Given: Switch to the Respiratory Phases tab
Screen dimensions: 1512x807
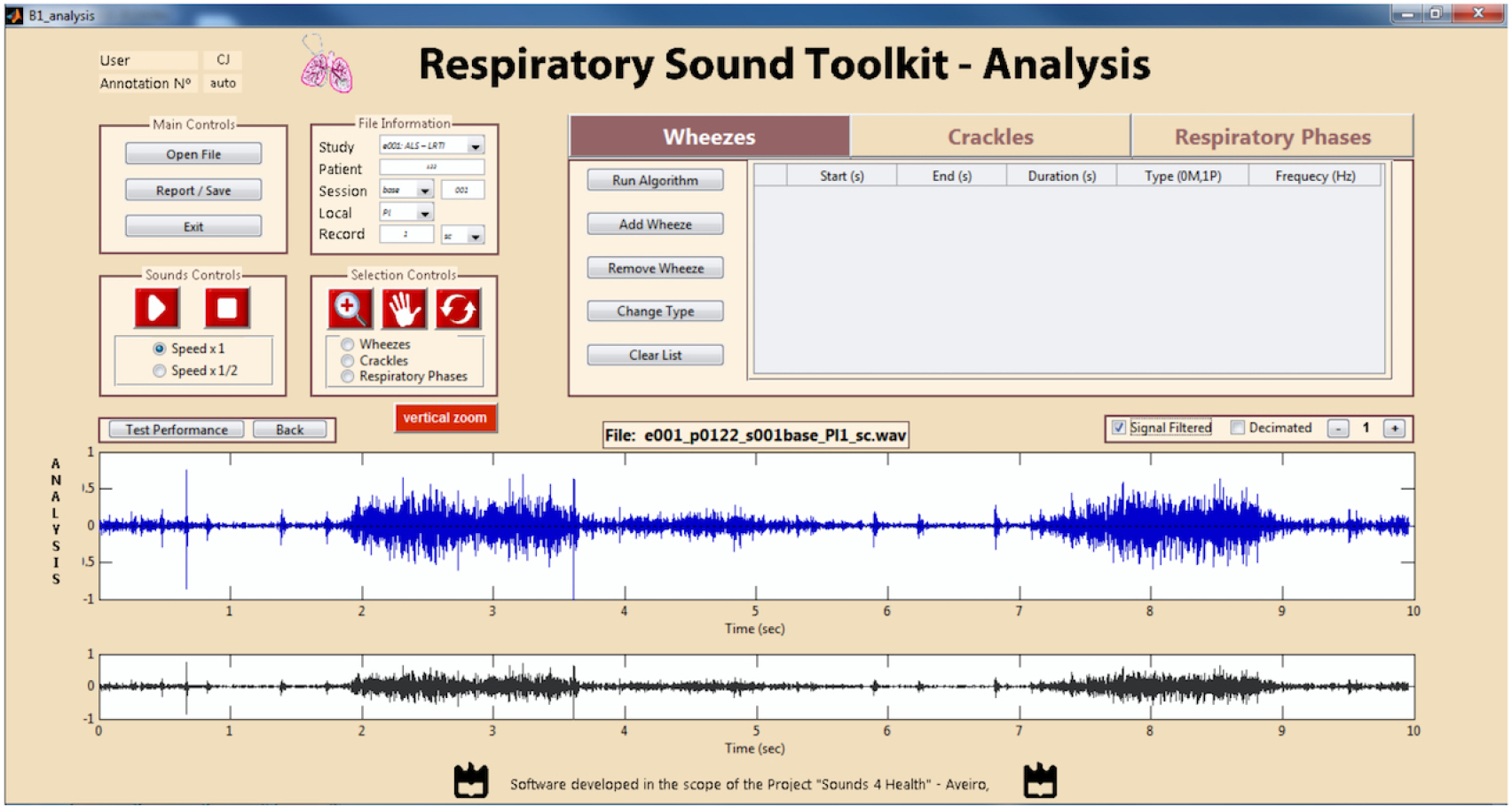Looking at the screenshot, I should click(x=1272, y=136).
